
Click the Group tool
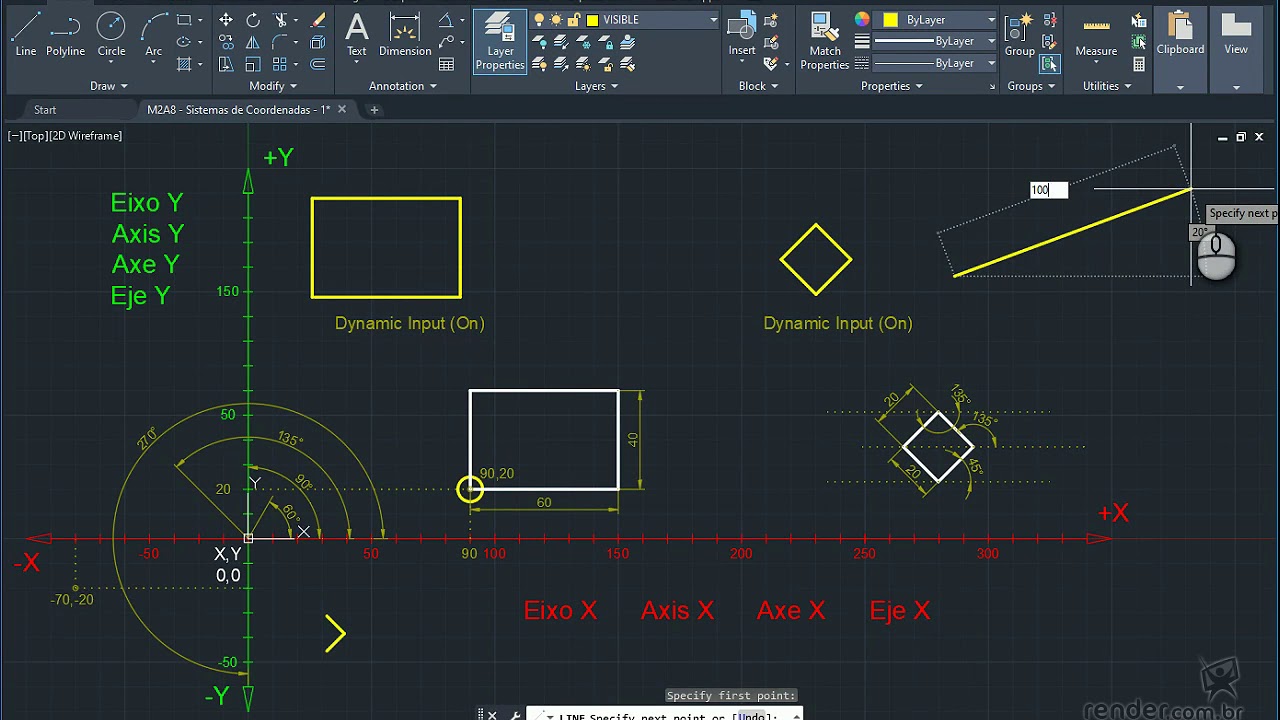click(x=1020, y=34)
